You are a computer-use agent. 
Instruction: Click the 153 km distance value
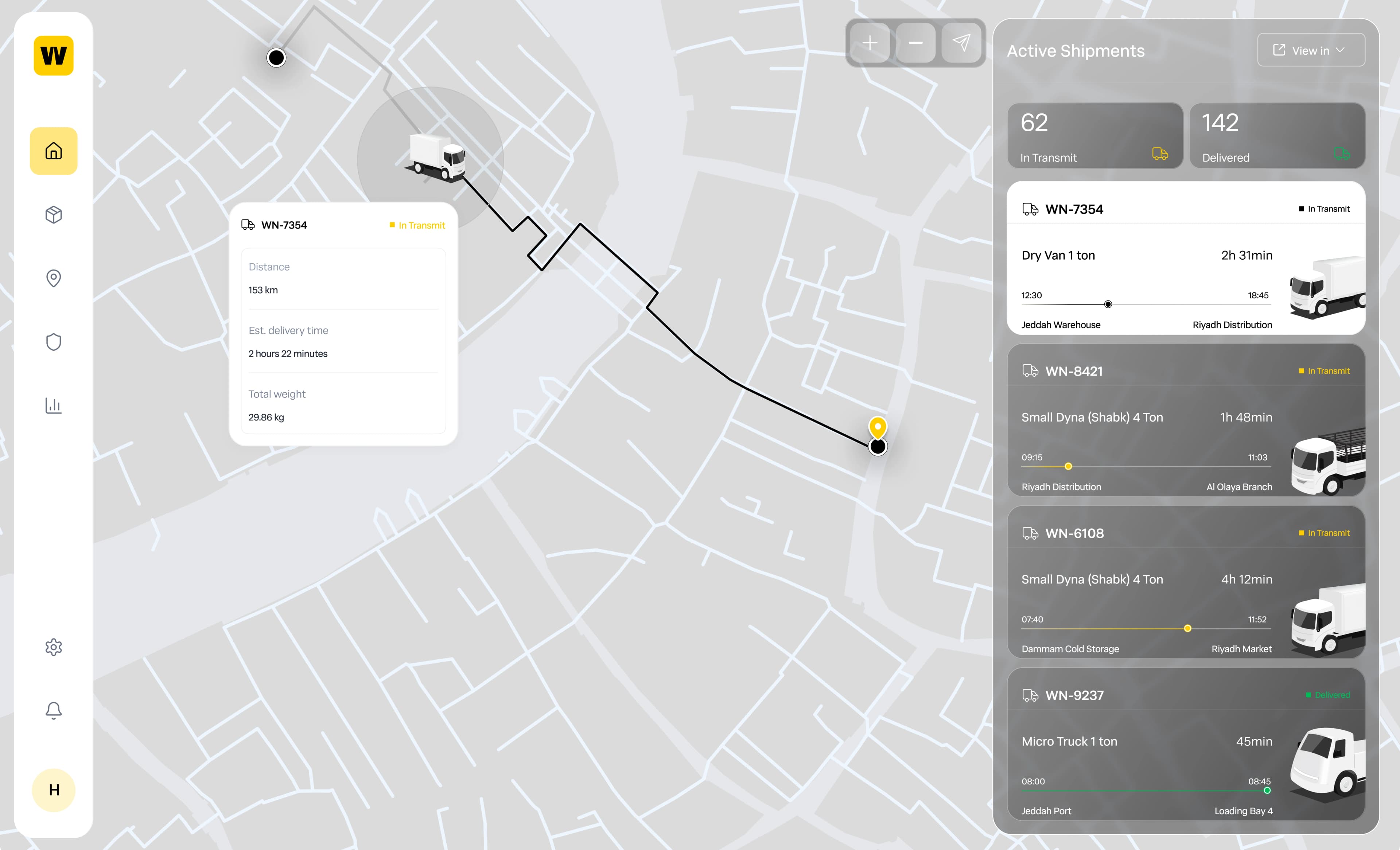[263, 290]
